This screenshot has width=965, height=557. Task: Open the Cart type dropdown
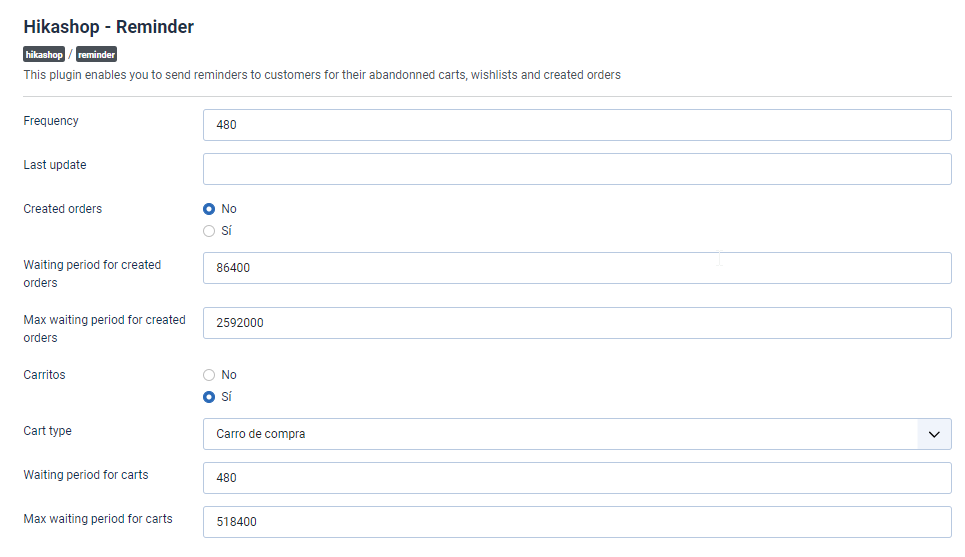pos(577,434)
